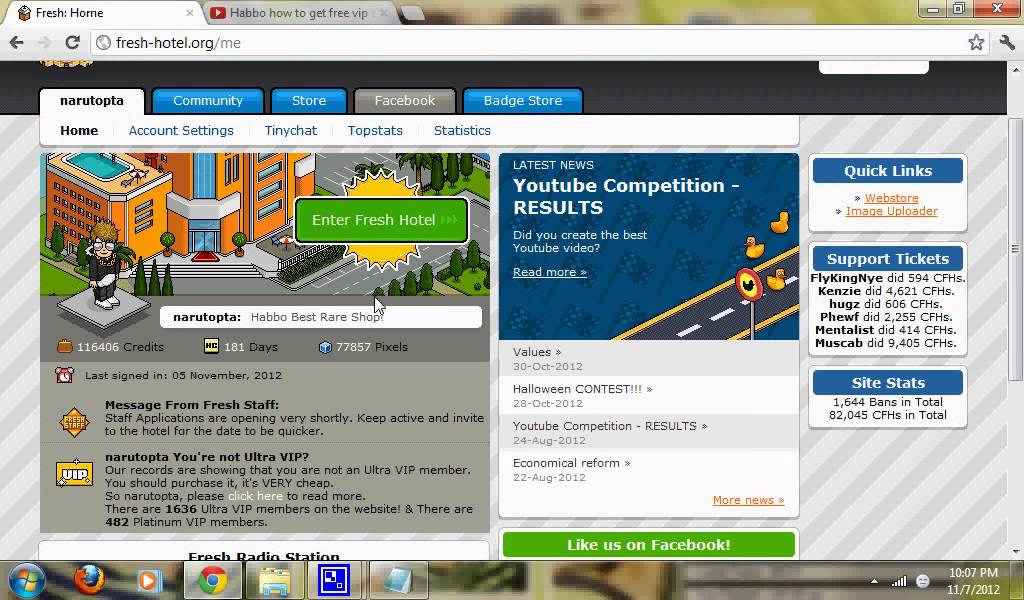Select Home in the sub-navigation
1024x600 pixels.
[79, 131]
